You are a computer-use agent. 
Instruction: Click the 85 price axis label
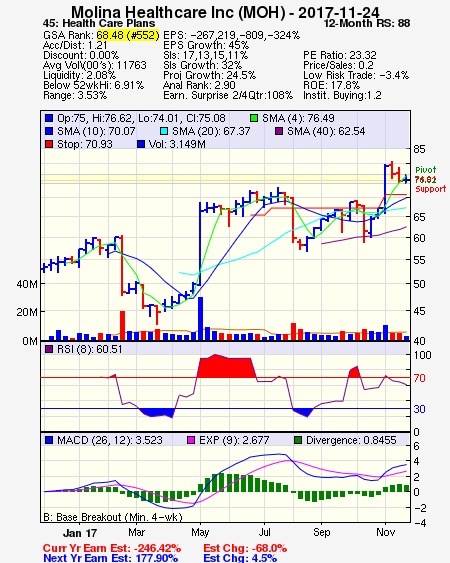(x=419, y=149)
